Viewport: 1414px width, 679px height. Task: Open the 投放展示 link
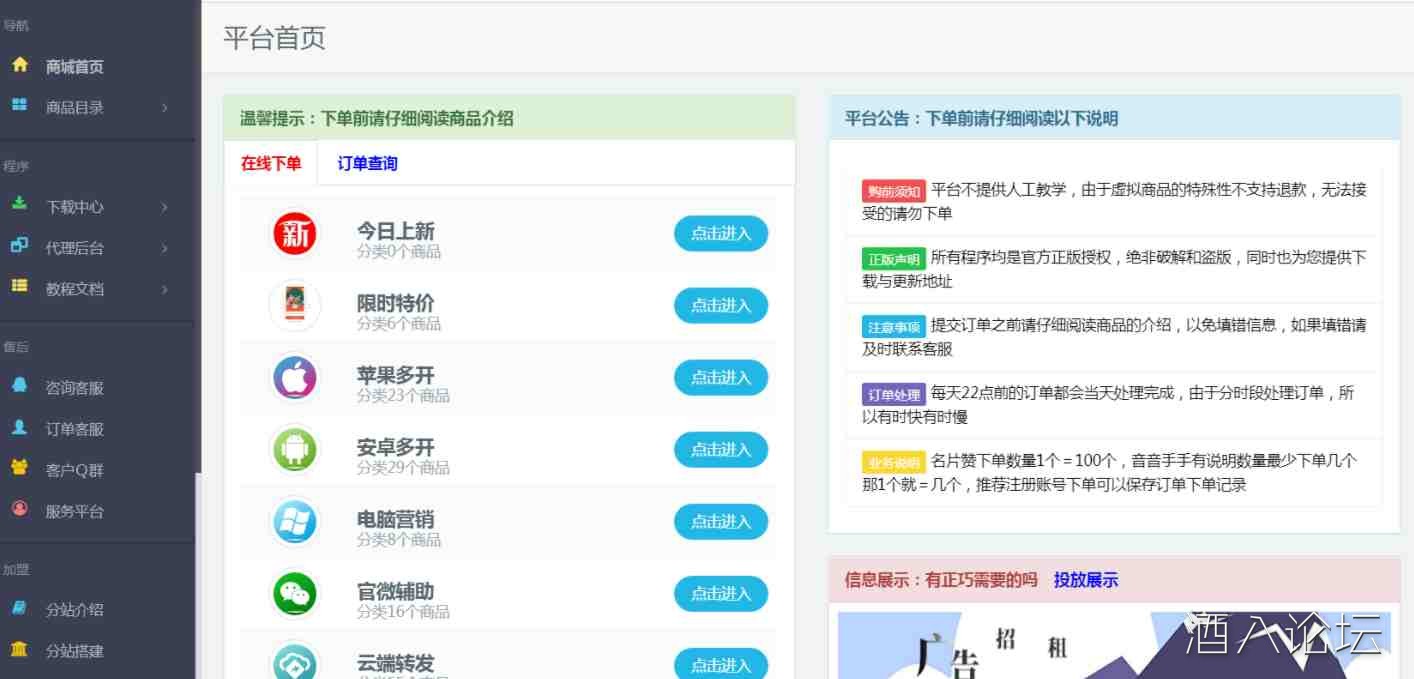[1085, 580]
